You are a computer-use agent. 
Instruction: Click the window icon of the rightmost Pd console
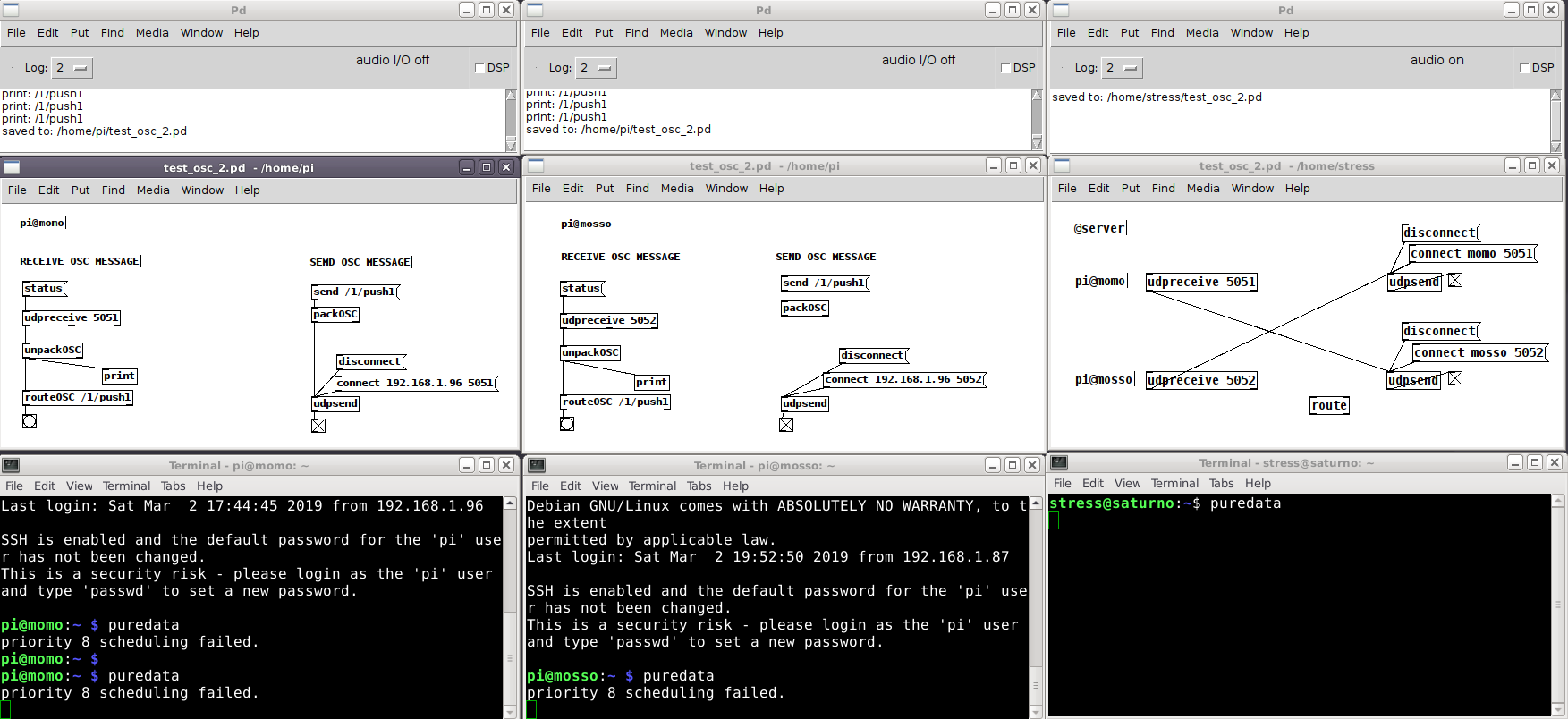[x=1061, y=10]
